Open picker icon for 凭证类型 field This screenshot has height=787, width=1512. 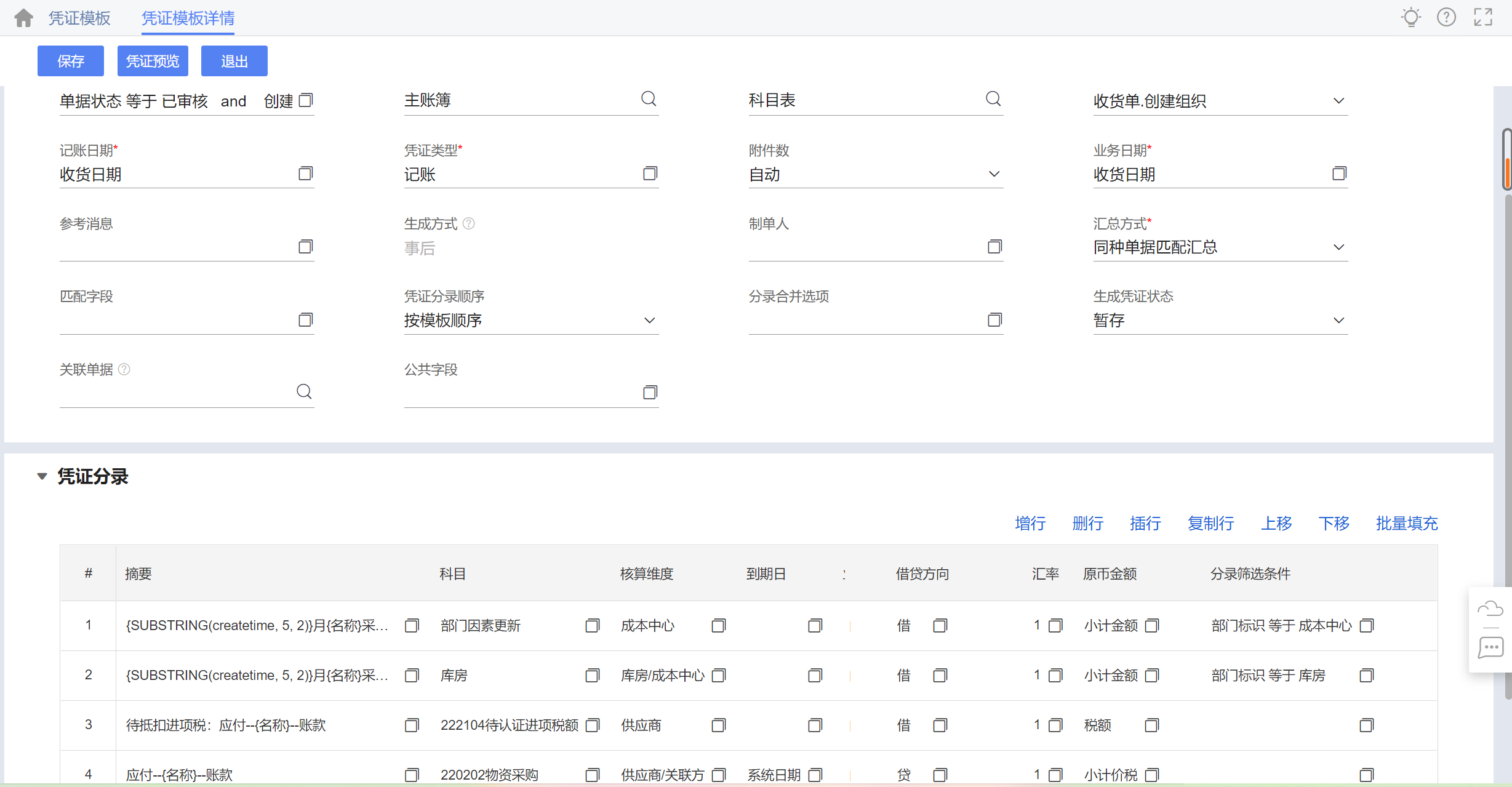coord(650,174)
